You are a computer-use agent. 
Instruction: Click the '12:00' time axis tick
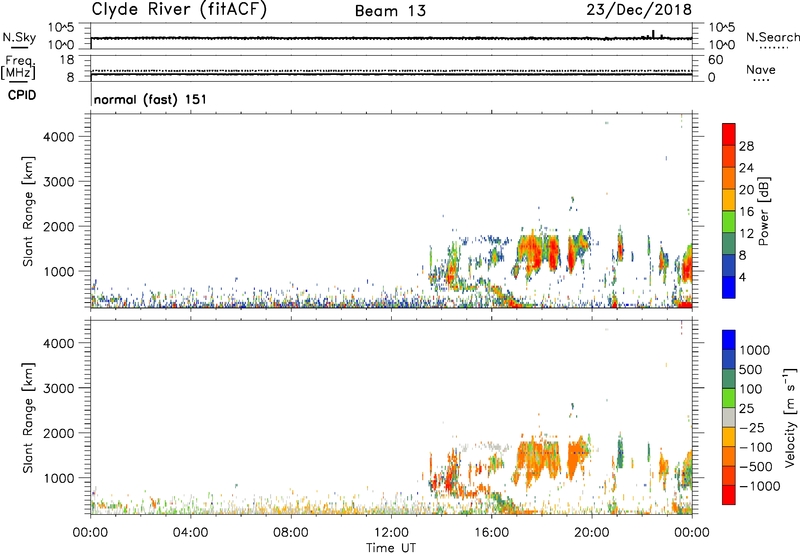tap(391, 533)
